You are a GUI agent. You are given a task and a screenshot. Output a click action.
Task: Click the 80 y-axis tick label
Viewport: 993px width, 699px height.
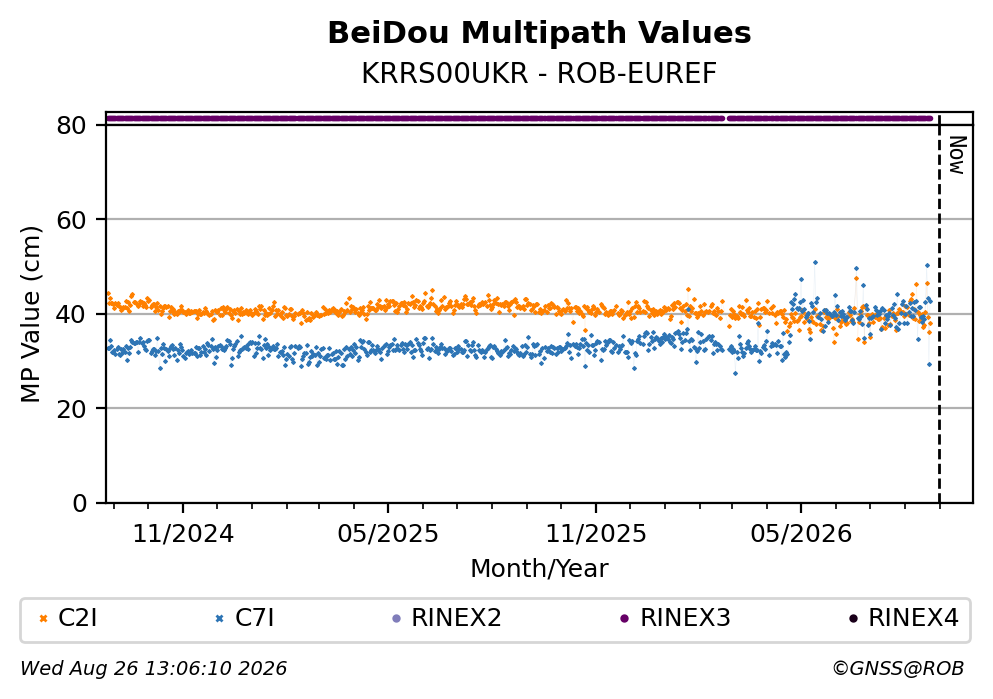[71, 125]
